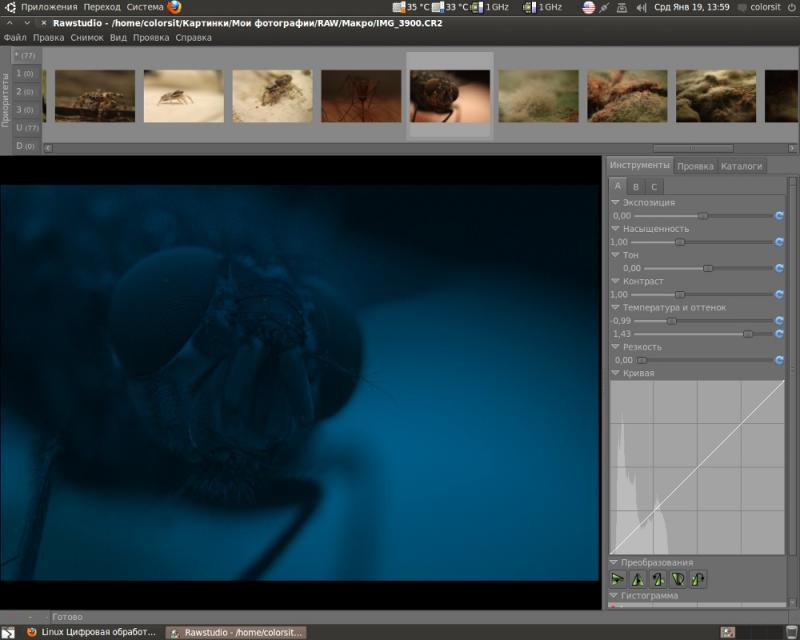Open the Снимок menu
800x640 pixels.
point(87,38)
